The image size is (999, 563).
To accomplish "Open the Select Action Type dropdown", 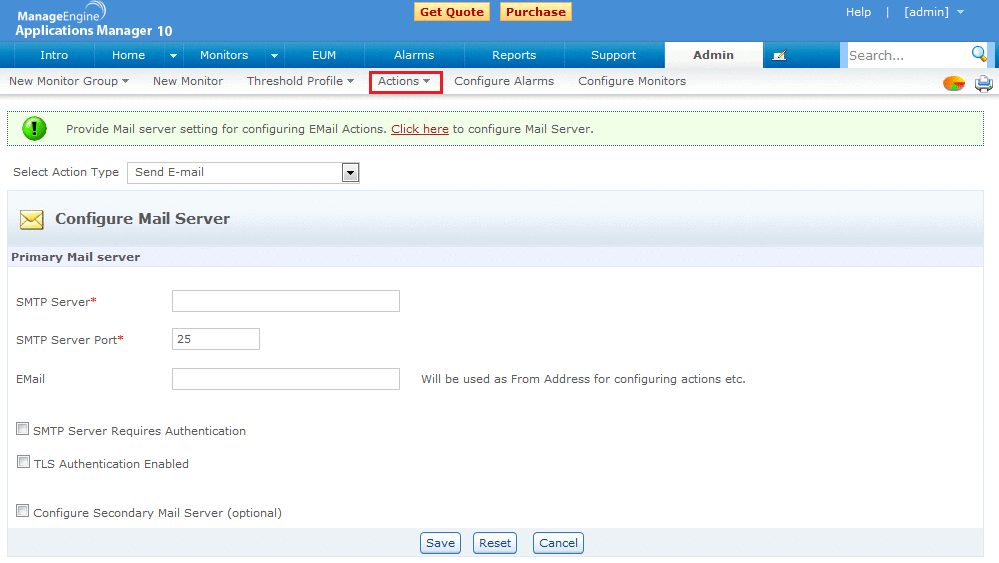I will tap(243, 173).
